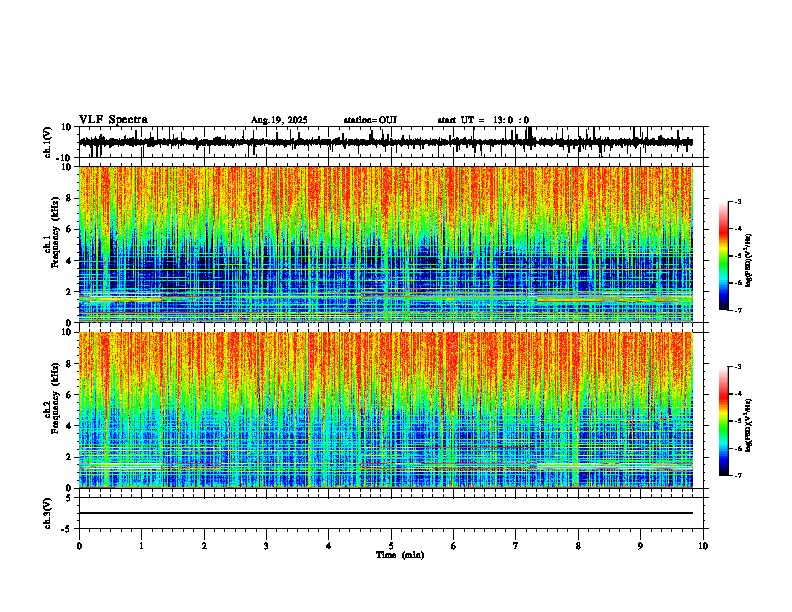Click the "9" tick on time axis
Screen dimensions: 792x612
[x=640, y=546]
